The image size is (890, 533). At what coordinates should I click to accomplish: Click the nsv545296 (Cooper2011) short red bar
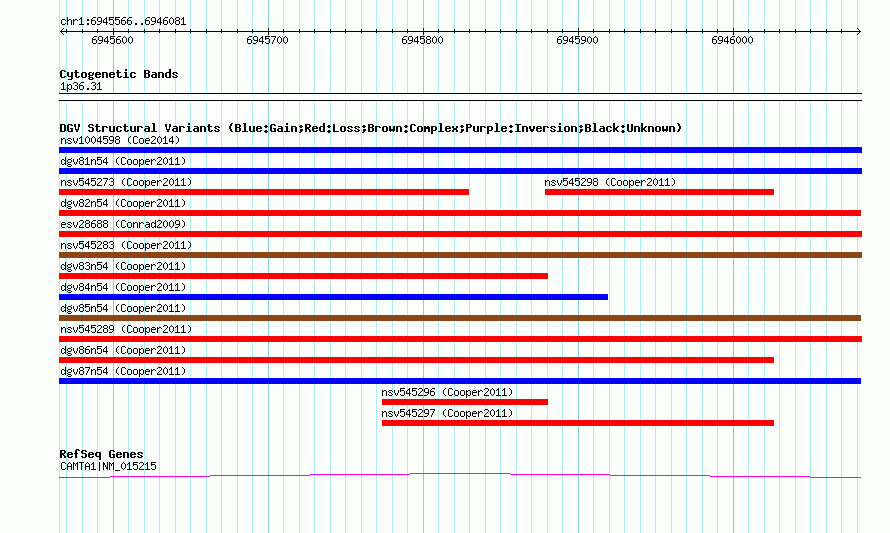click(x=465, y=402)
